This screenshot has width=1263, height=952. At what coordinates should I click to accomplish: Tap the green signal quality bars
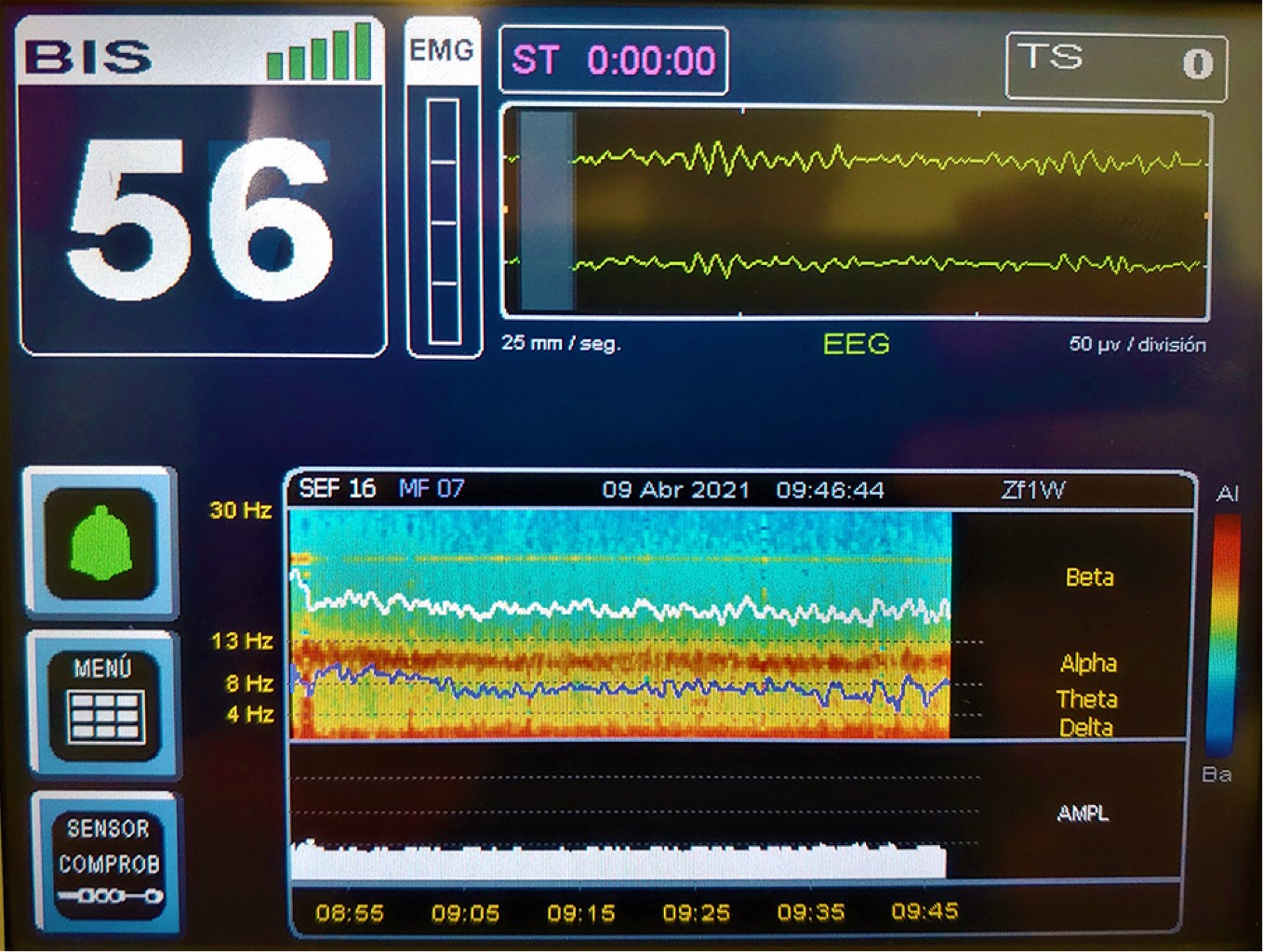(318, 53)
